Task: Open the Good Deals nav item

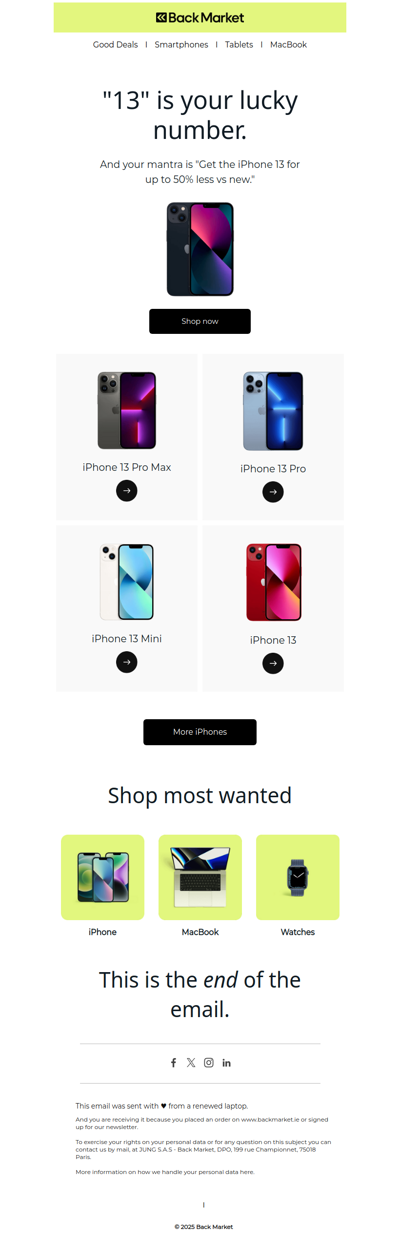Action: click(116, 45)
